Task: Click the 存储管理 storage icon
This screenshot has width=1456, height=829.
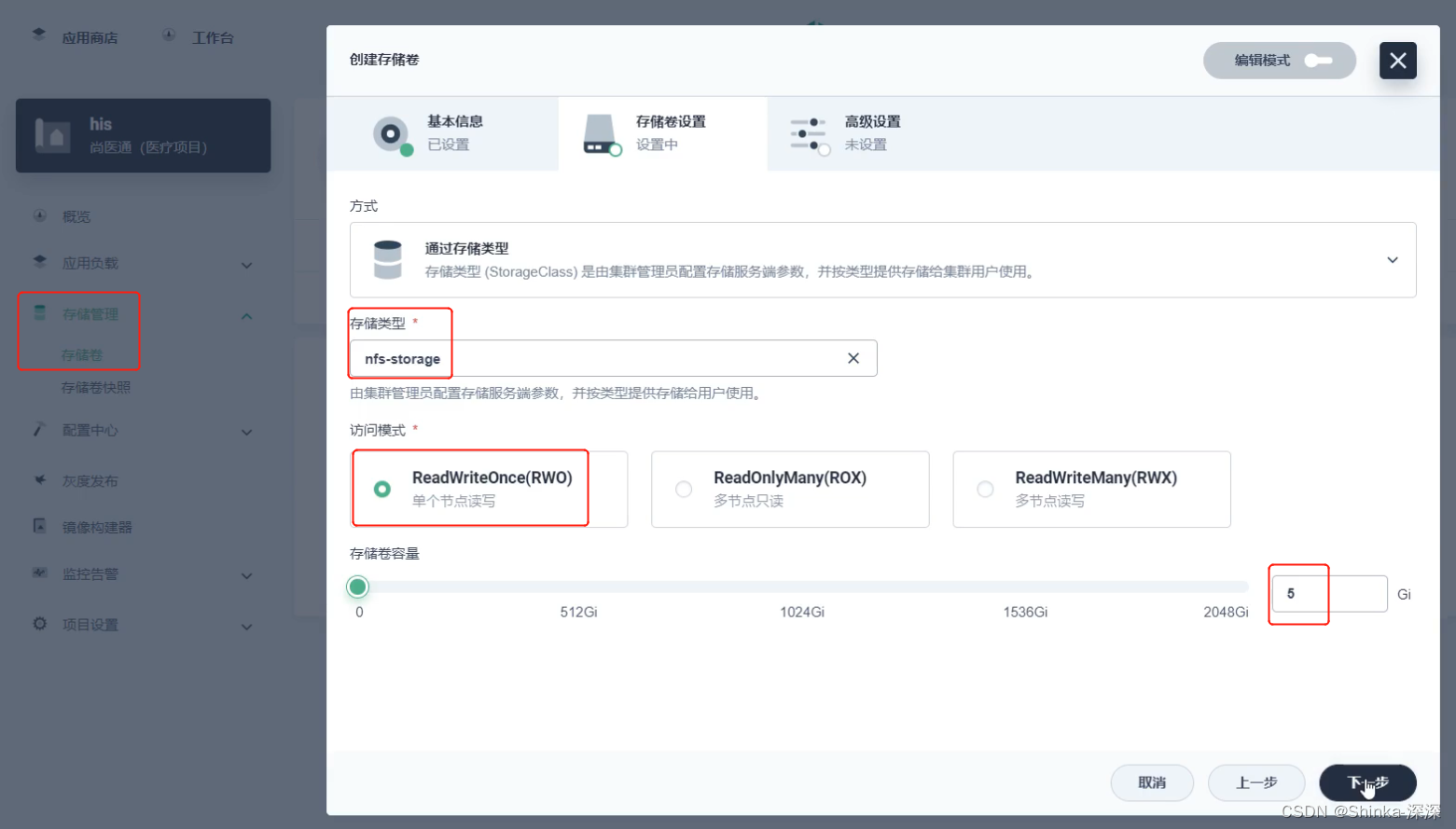Action: [x=40, y=313]
